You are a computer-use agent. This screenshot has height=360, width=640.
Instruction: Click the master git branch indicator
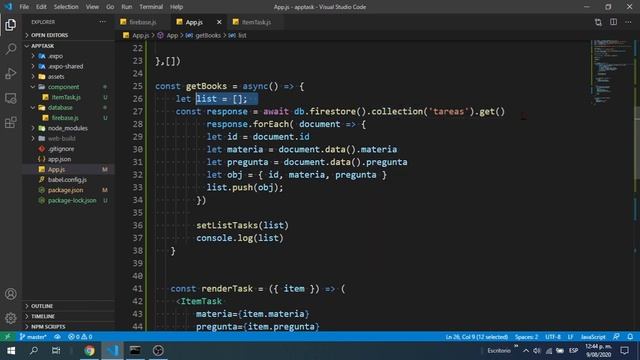point(33,337)
